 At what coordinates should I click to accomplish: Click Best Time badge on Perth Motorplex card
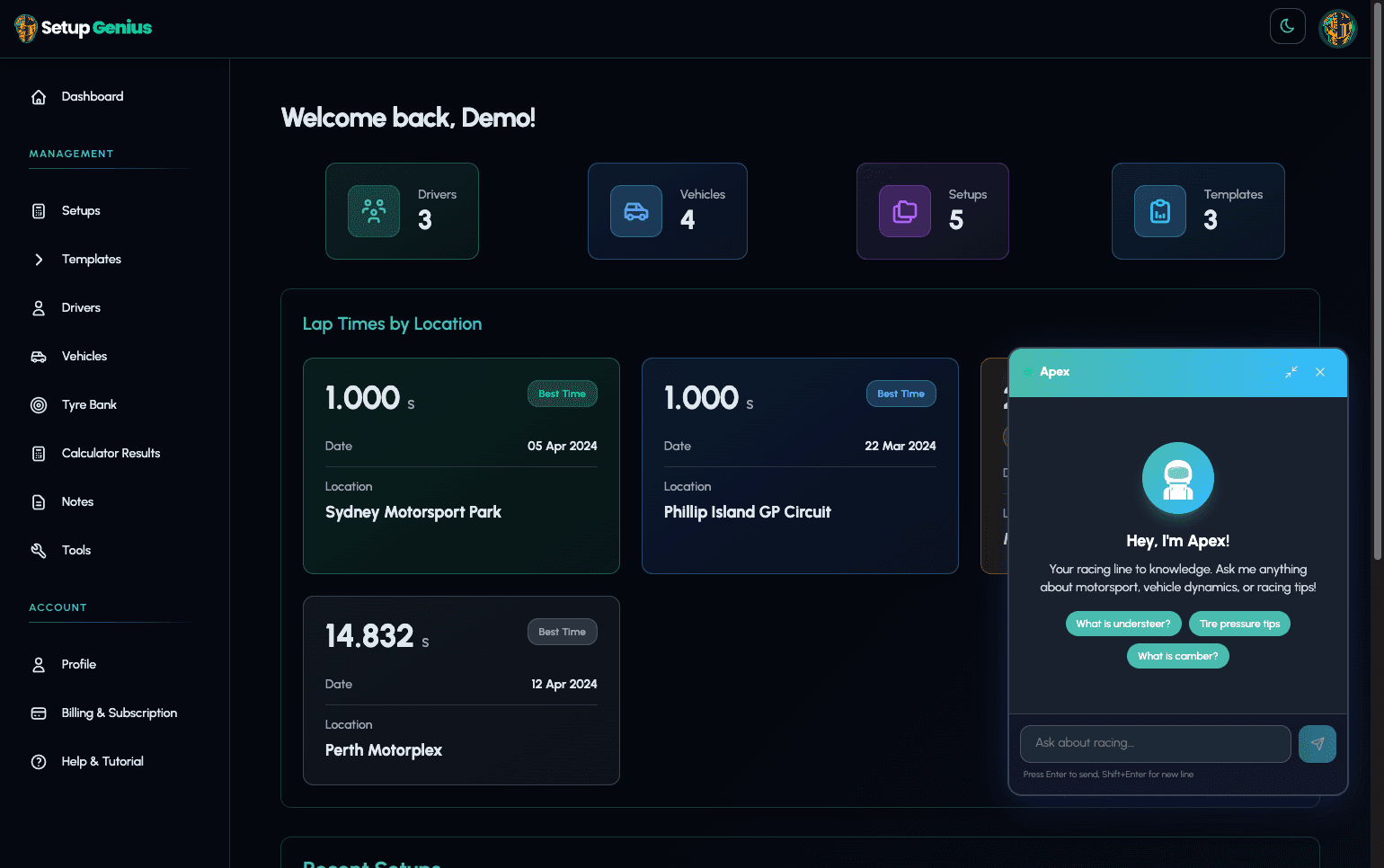(x=563, y=632)
